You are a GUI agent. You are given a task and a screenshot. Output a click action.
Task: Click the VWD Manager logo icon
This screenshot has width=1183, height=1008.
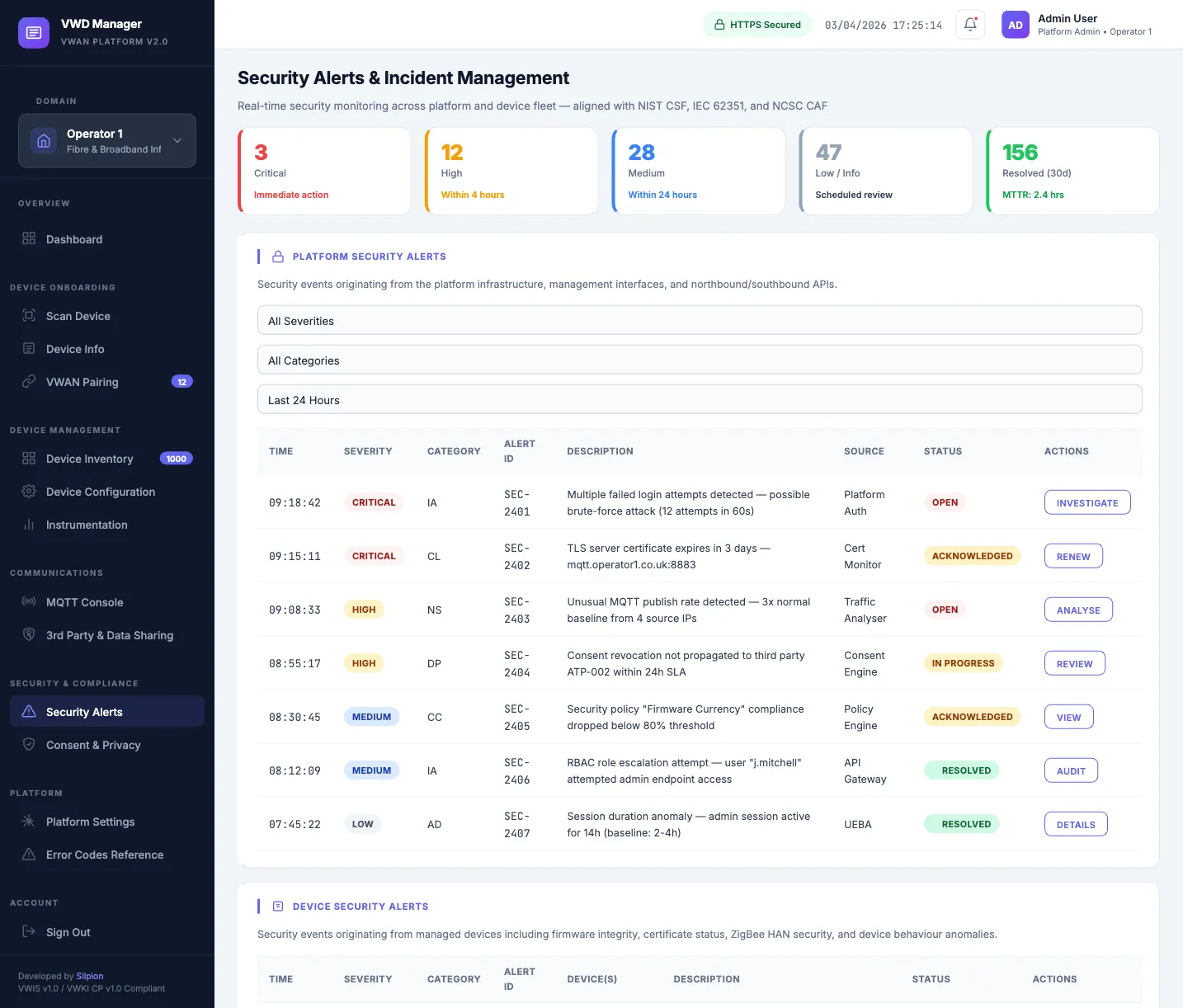33,32
